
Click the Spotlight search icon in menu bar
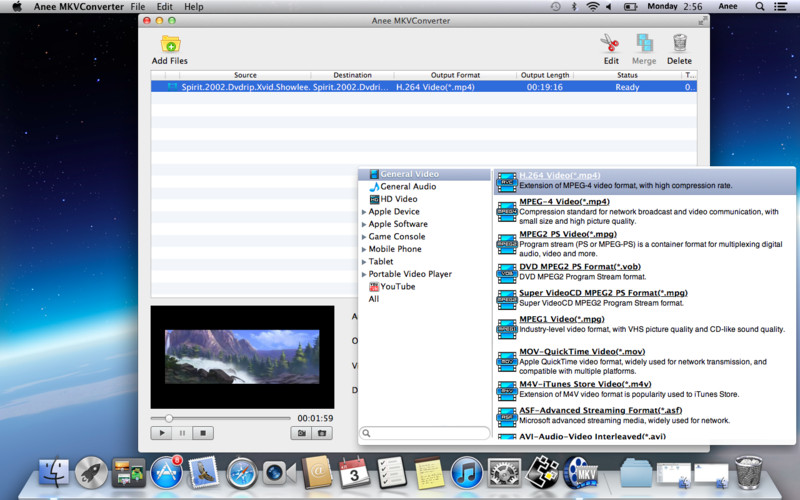[760, 7]
